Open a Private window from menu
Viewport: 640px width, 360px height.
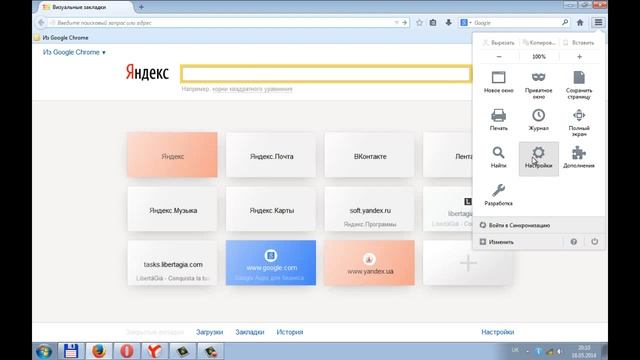click(x=538, y=85)
